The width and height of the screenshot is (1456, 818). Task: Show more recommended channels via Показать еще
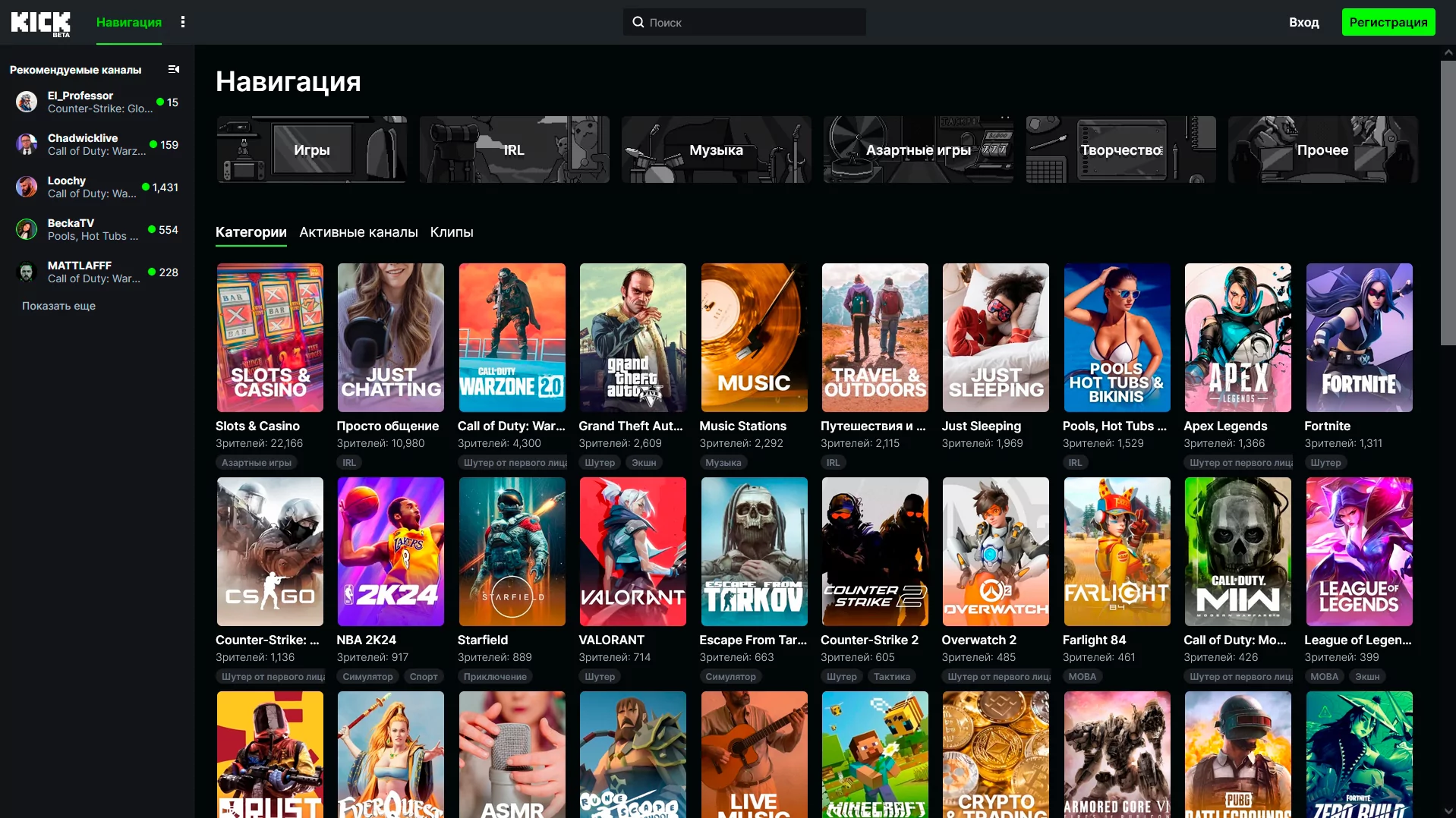tap(58, 306)
